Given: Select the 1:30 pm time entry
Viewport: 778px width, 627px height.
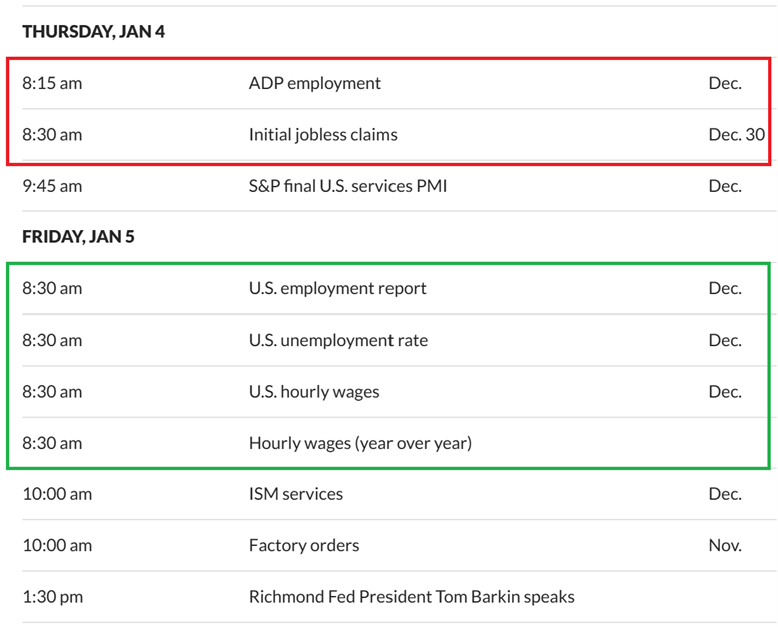Looking at the screenshot, I should pos(52,597).
